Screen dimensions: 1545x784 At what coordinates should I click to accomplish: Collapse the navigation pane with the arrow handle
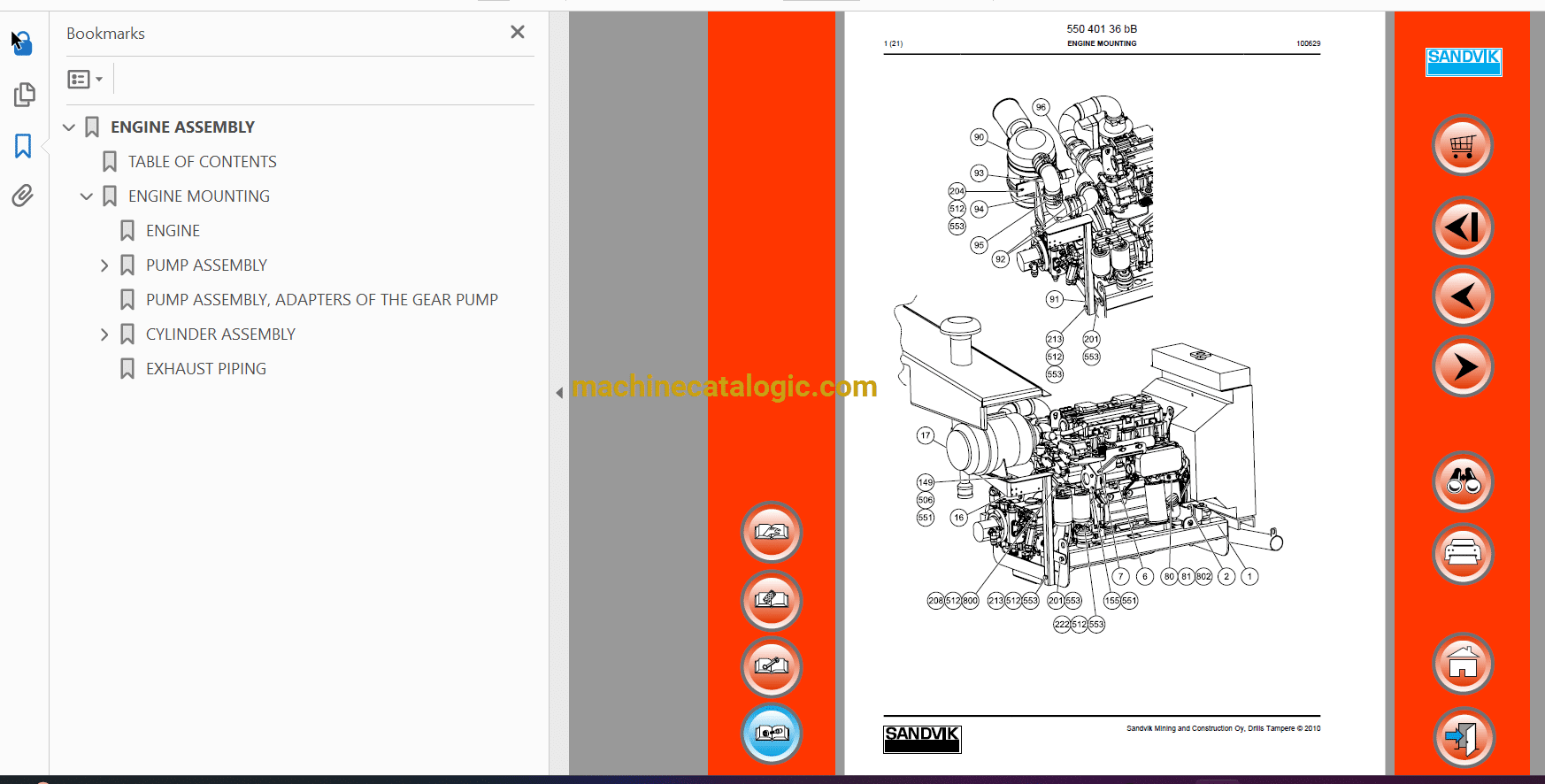(559, 392)
